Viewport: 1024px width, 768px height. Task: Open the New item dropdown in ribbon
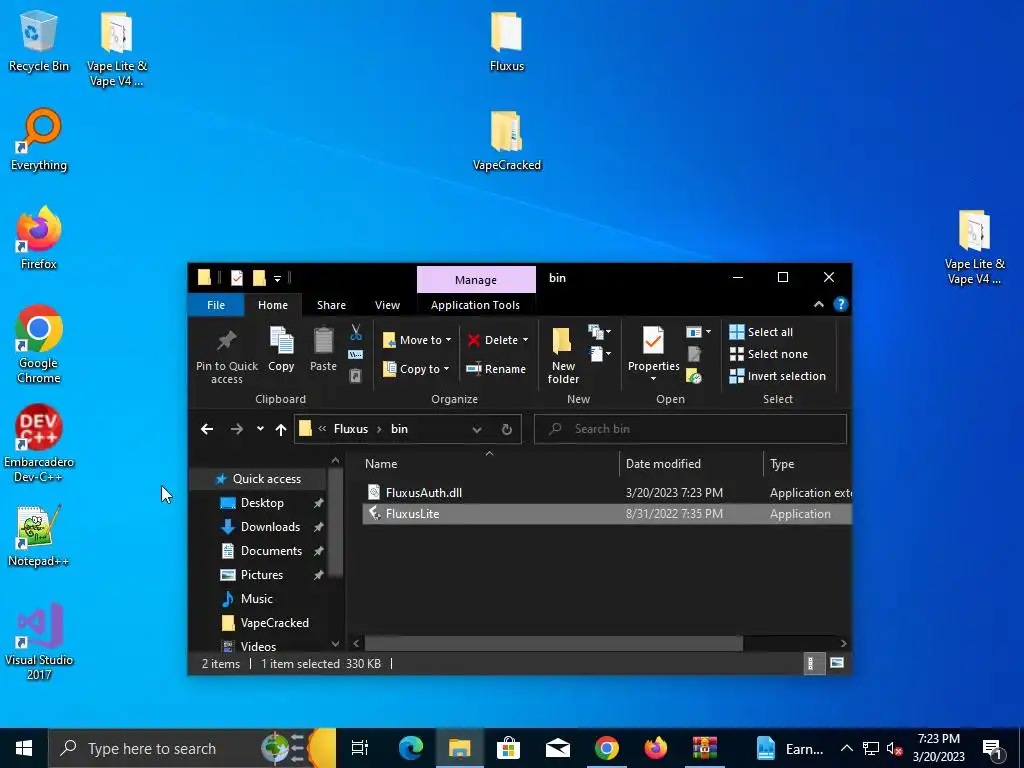[600, 332]
